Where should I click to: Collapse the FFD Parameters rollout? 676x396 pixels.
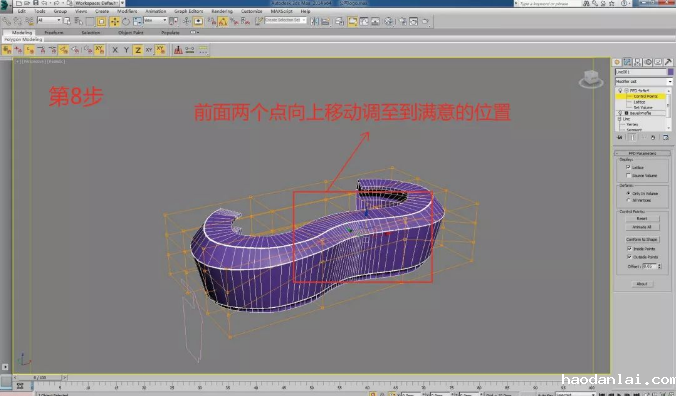click(642, 153)
